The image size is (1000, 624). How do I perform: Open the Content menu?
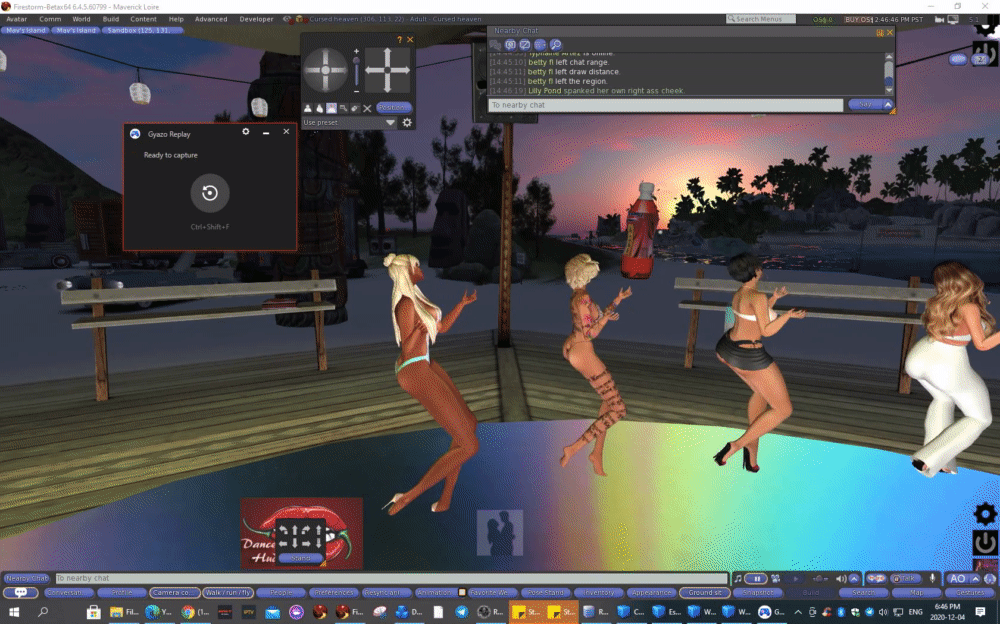click(143, 19)
